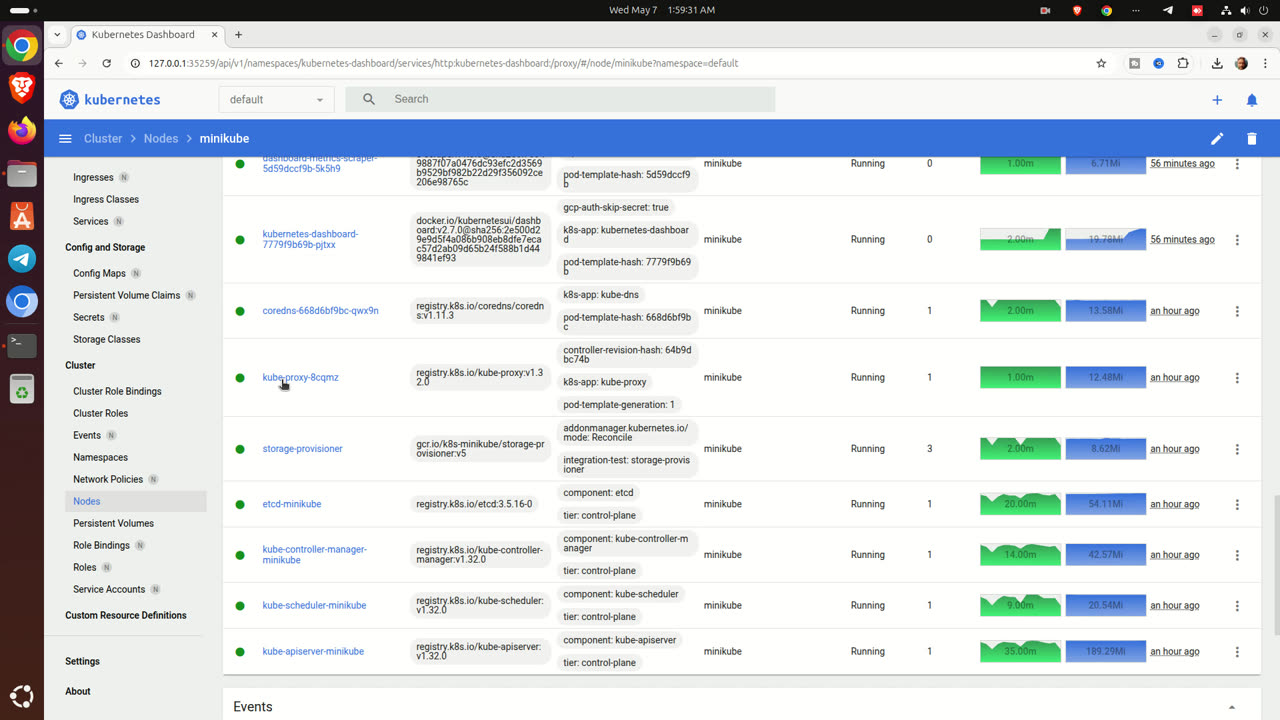
Task: Open Secrets in the sidebar
Action: click(x=88, y=317)
